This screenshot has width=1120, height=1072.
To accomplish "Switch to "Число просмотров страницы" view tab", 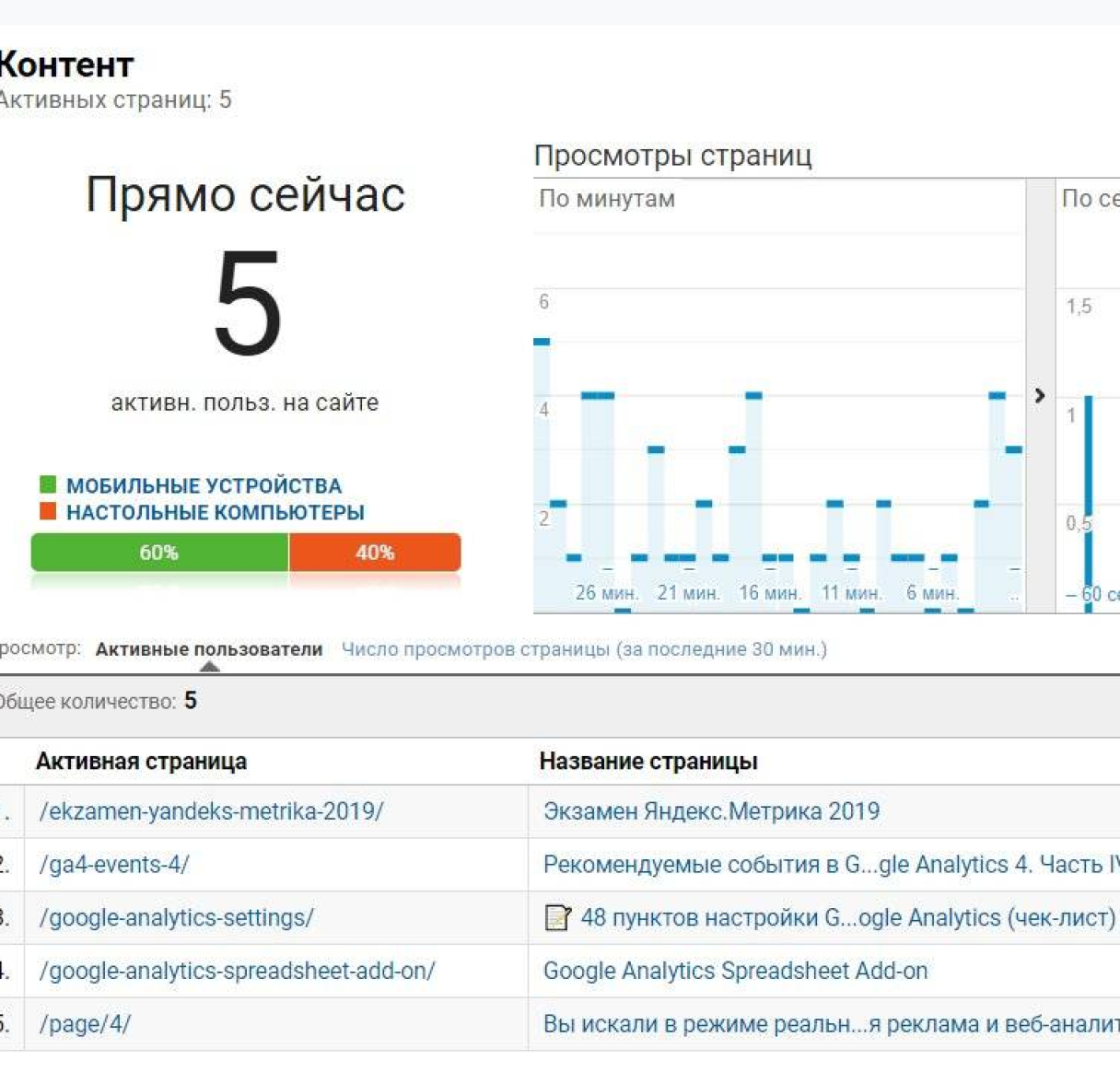I will coord(584,649).
